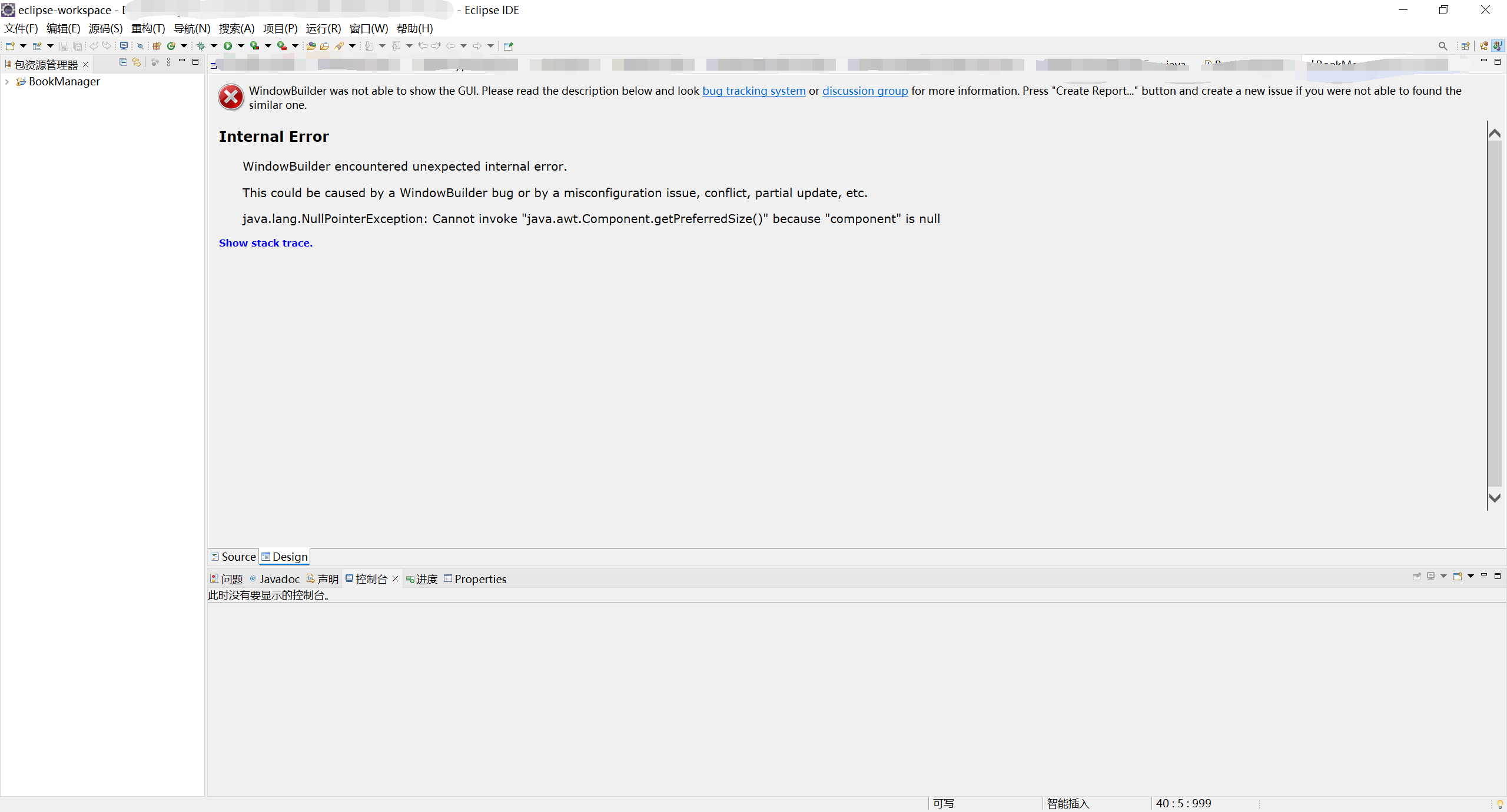The image size is (1507, 812).
Task: Click the Open a Terminal icon
Action: [124, 46]
